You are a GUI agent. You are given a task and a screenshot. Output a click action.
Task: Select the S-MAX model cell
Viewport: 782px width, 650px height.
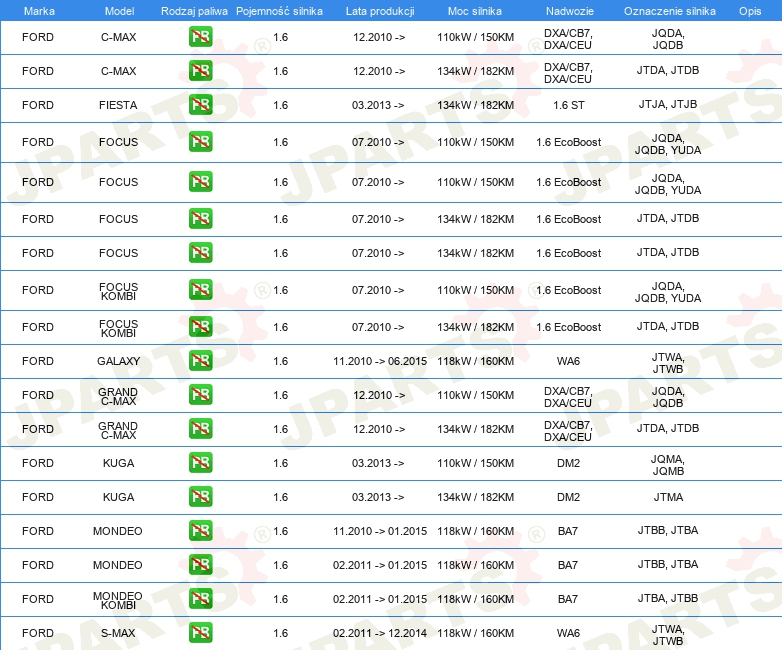tap(118, 633)
